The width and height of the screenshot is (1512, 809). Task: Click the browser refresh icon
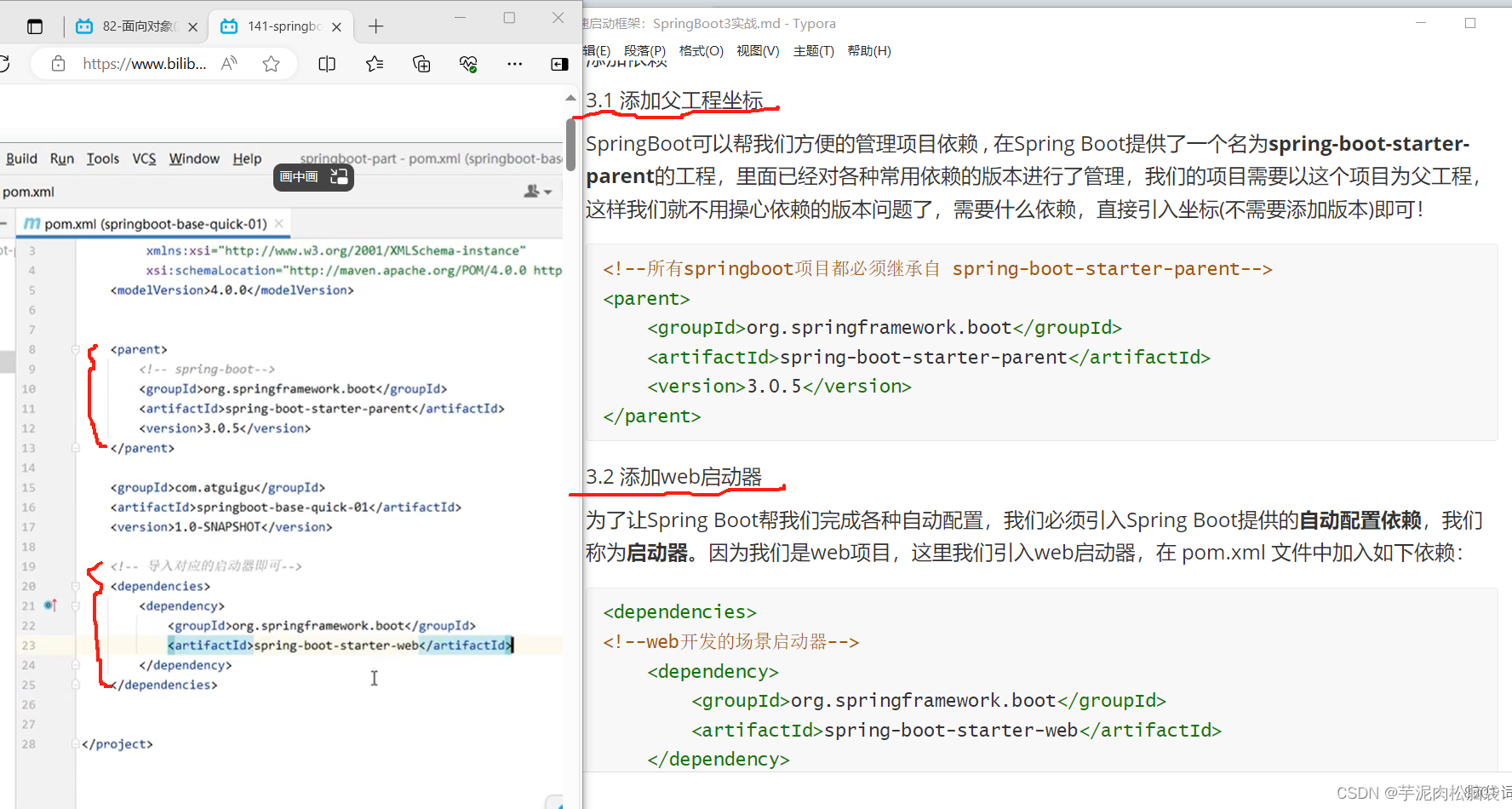tap(4, 64)
